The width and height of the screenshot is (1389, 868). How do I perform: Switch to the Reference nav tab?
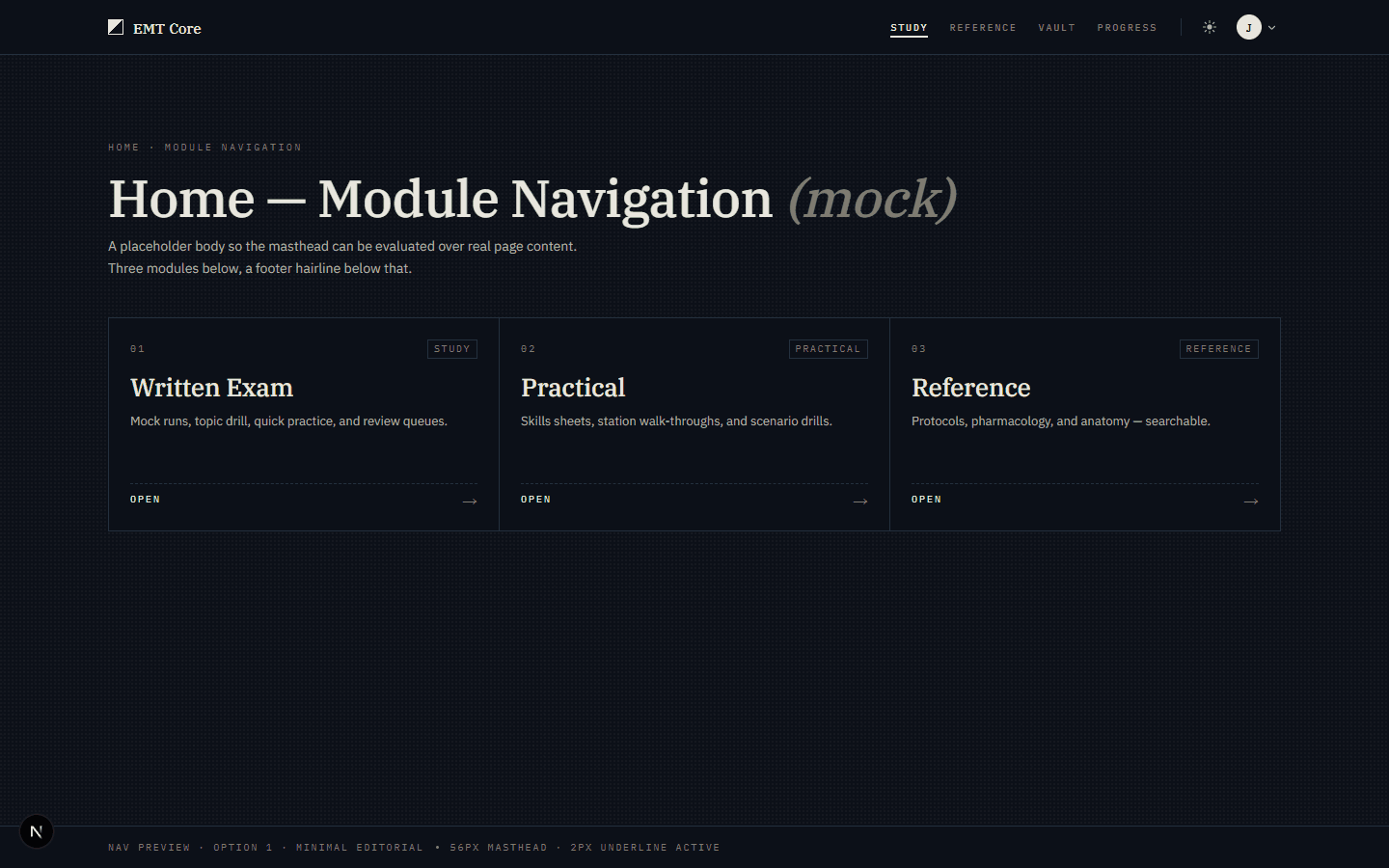pyautogui.click(x=983, y=28)
